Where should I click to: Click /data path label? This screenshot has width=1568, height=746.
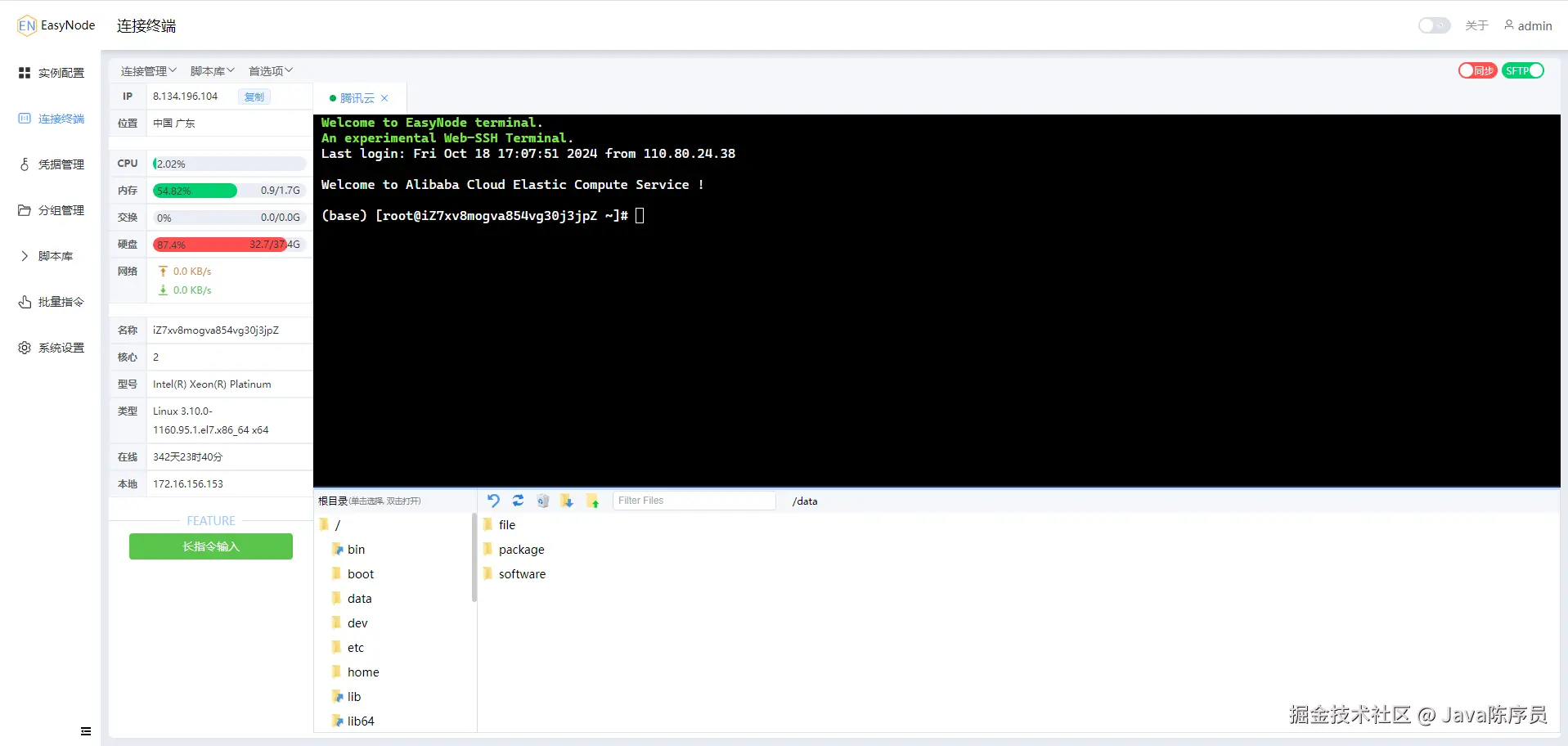click(x=805, y=501)
